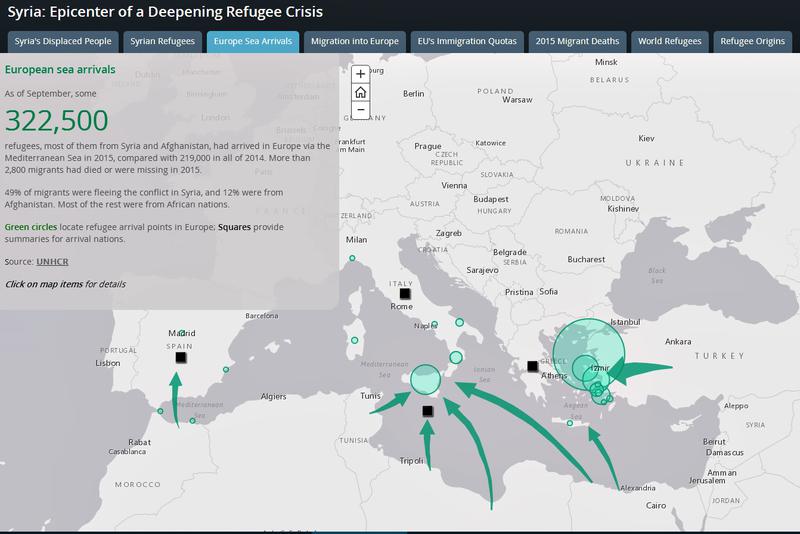Open the Syria's Displaced People tab
Screen dimensions: 800x534
[62, 42]
